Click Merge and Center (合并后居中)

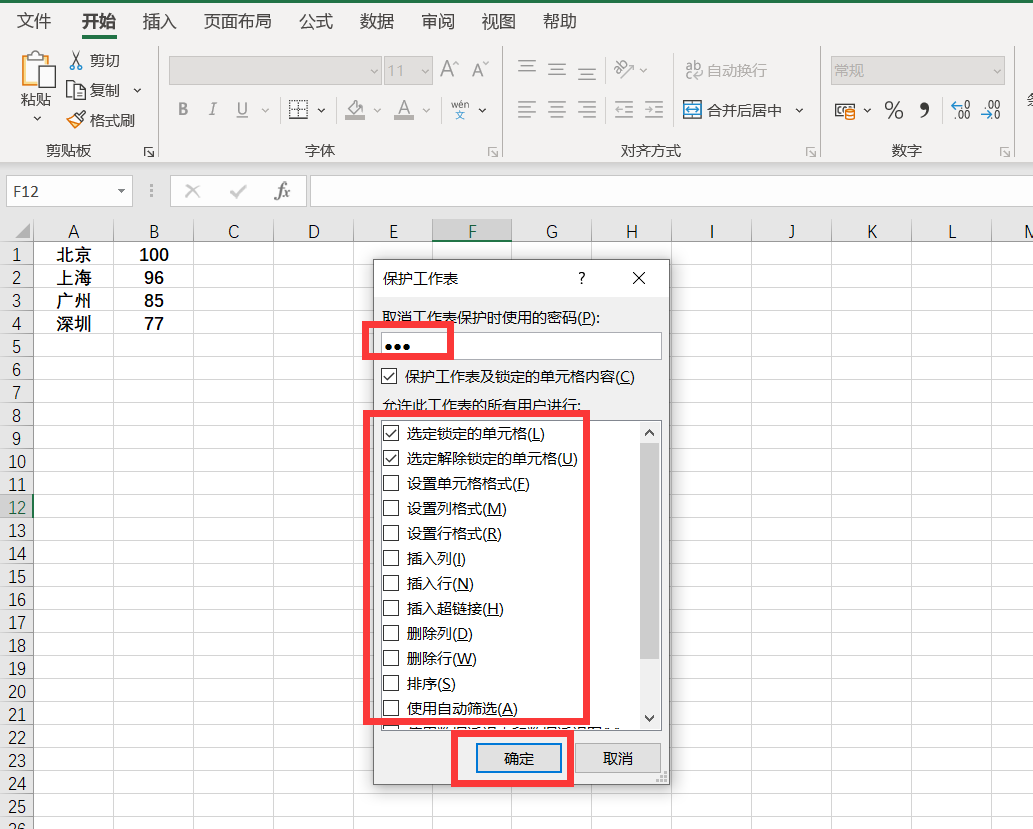click(x=732, y=110)
